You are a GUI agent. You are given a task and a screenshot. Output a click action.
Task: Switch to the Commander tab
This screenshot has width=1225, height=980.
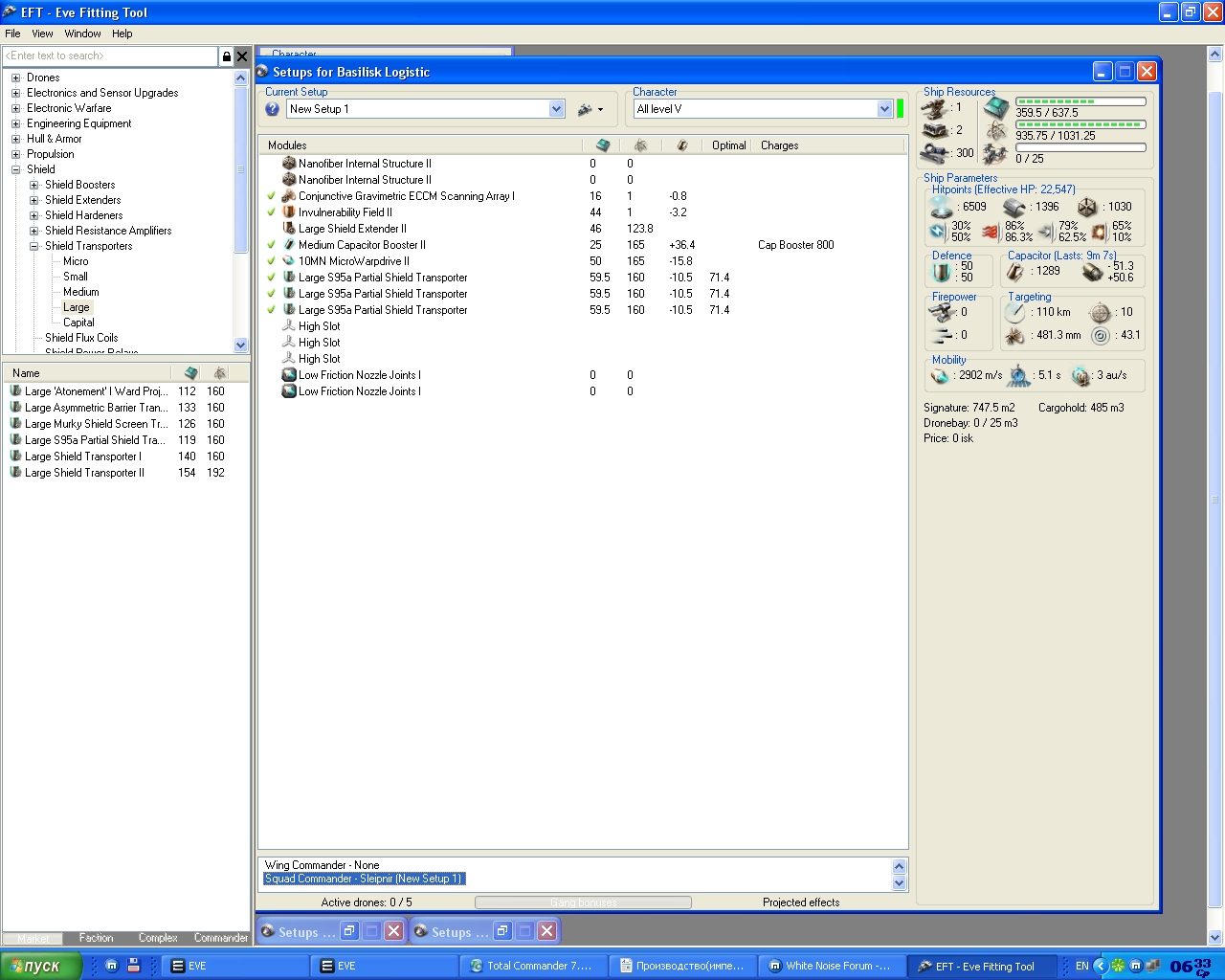pyautogui.click(x=221, y=938)
